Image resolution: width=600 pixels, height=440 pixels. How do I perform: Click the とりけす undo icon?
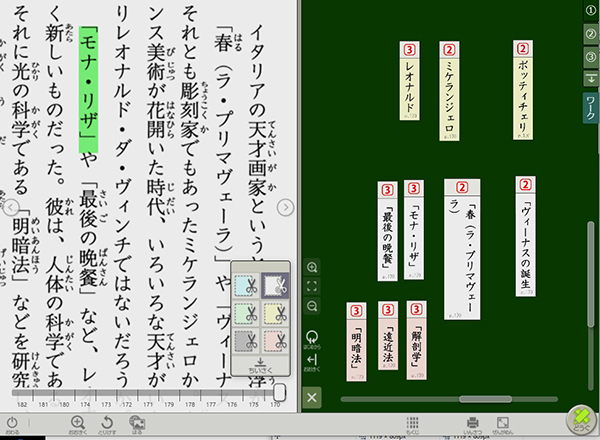tap(107, 424)
